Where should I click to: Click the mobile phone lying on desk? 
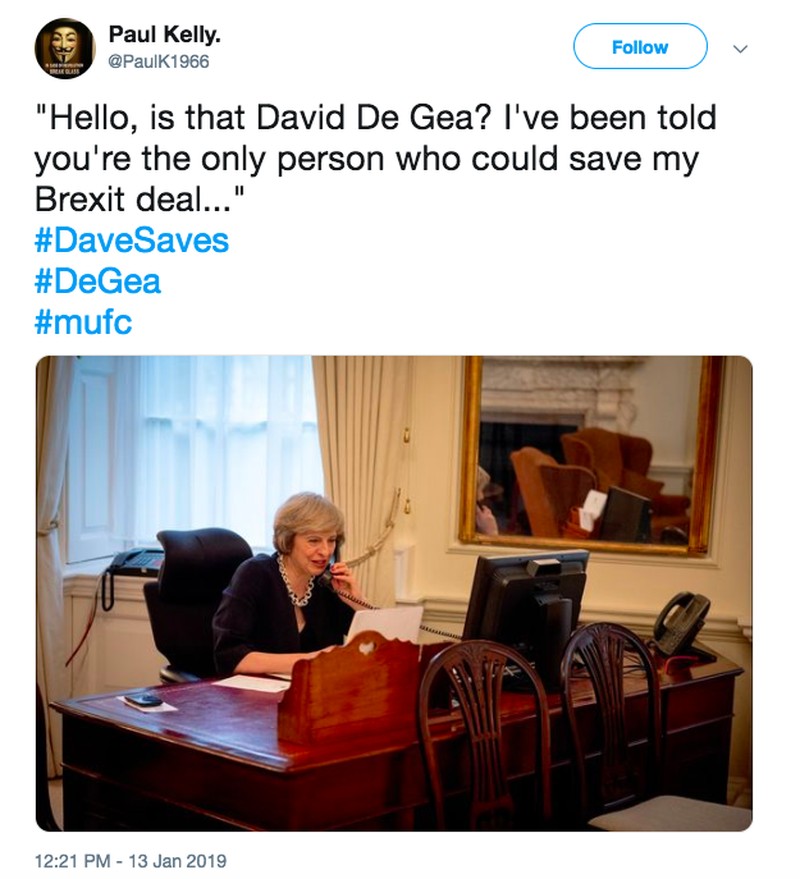coord(146,699)
